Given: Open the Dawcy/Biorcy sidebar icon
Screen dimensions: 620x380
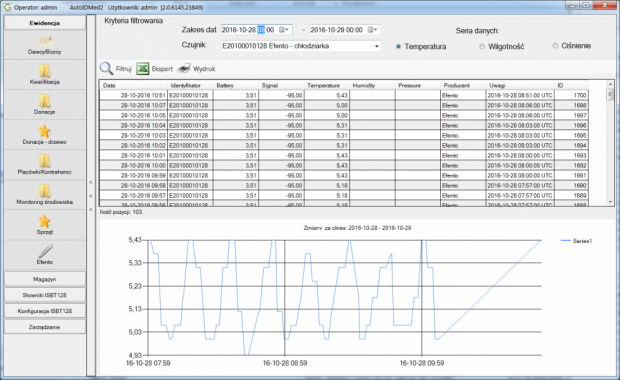Looking at the screenshot, I should pos(45,41).
